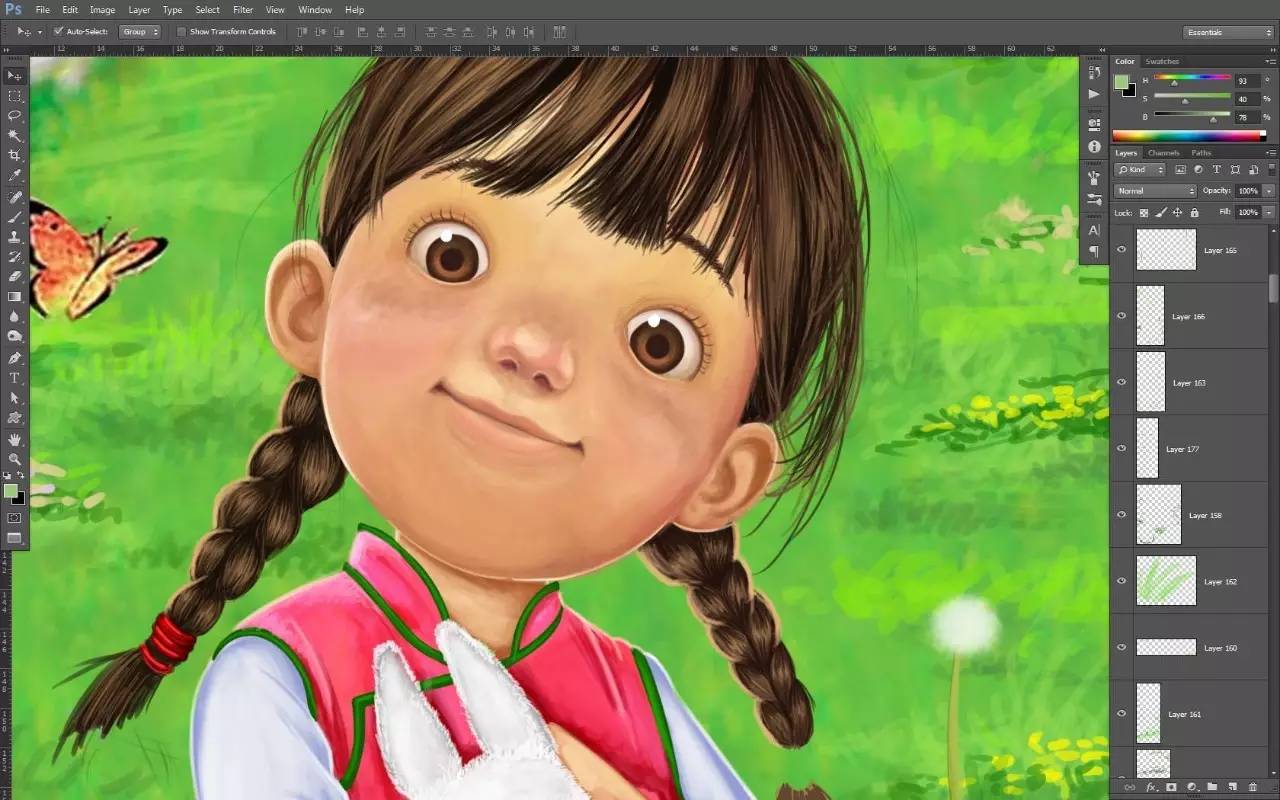Open the Auto-Select Group dropdown
Viewport: 1280px width, 800px height.
click(x=140, y=32)
